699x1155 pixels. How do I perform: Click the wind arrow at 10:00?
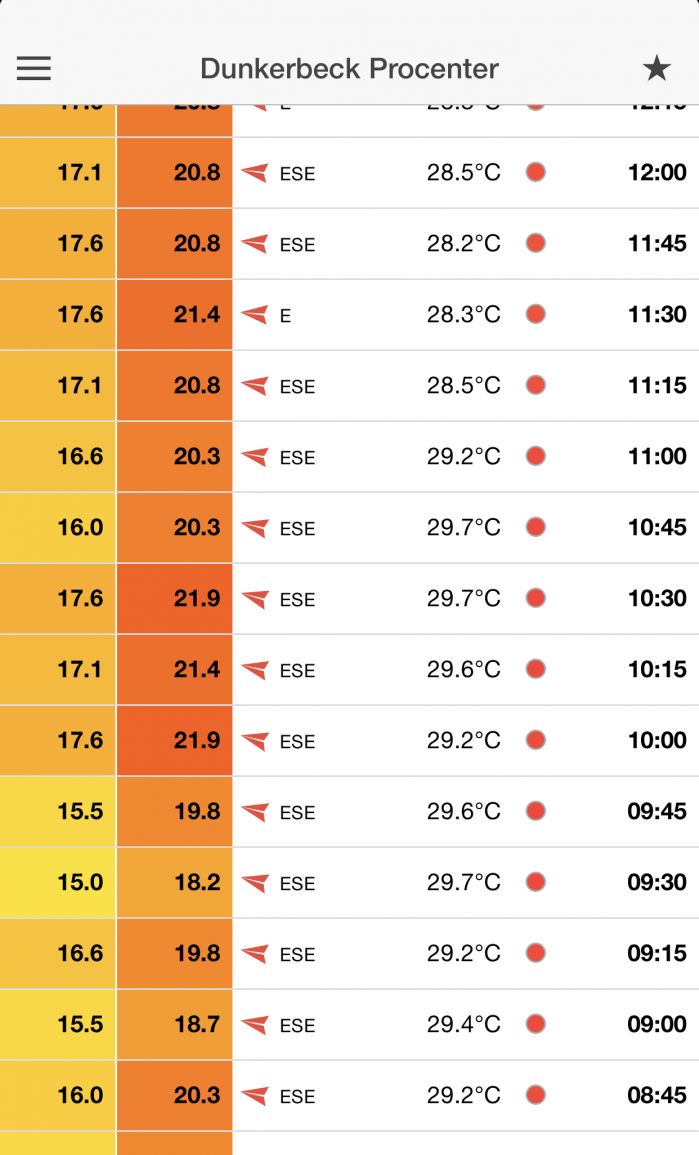pyautogui.click(x=255, y=741)
